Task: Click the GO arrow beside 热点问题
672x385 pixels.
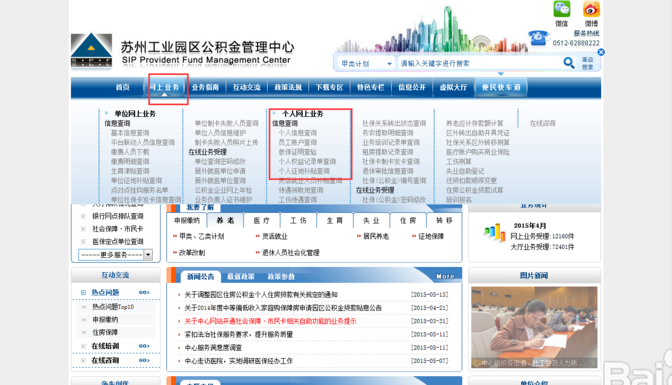Action: coord(144,292)
